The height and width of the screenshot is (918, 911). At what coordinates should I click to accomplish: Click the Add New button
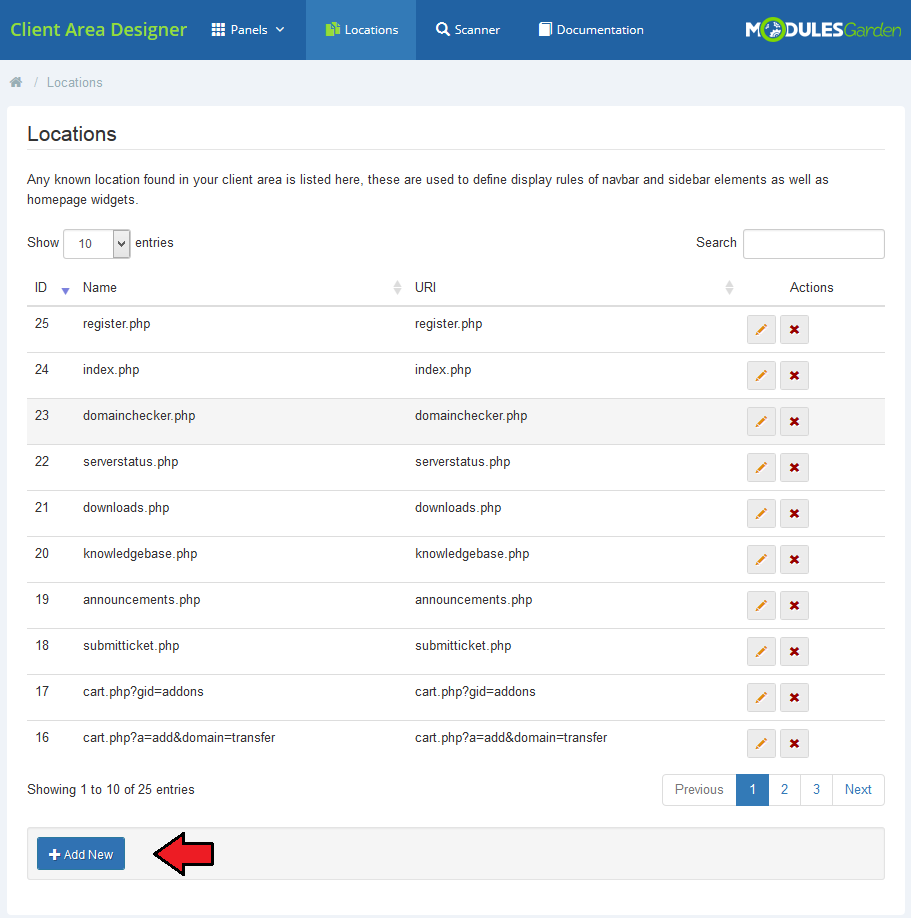coord(81,854)
